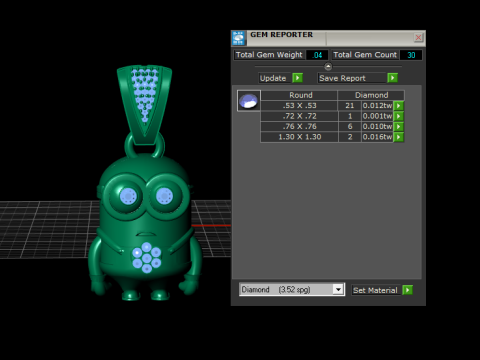The width and height of the screenshot is (480, 360).
Task: Click the green arrow next to Set Material
Action: [407, 290]
